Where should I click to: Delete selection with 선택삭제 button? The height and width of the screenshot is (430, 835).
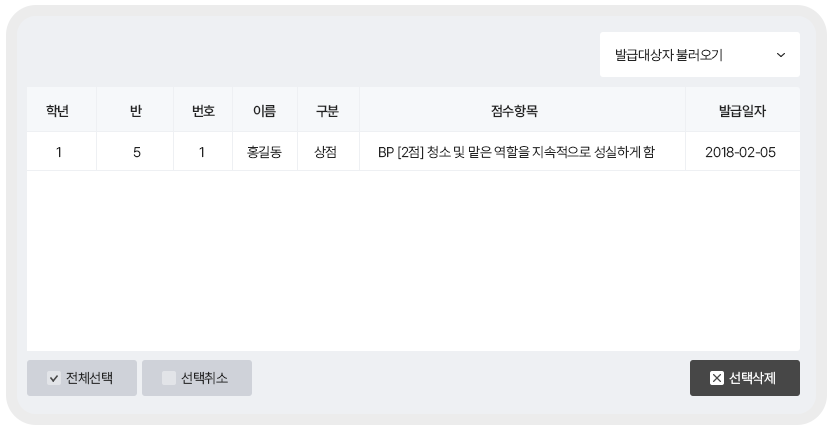coord(744,378)
